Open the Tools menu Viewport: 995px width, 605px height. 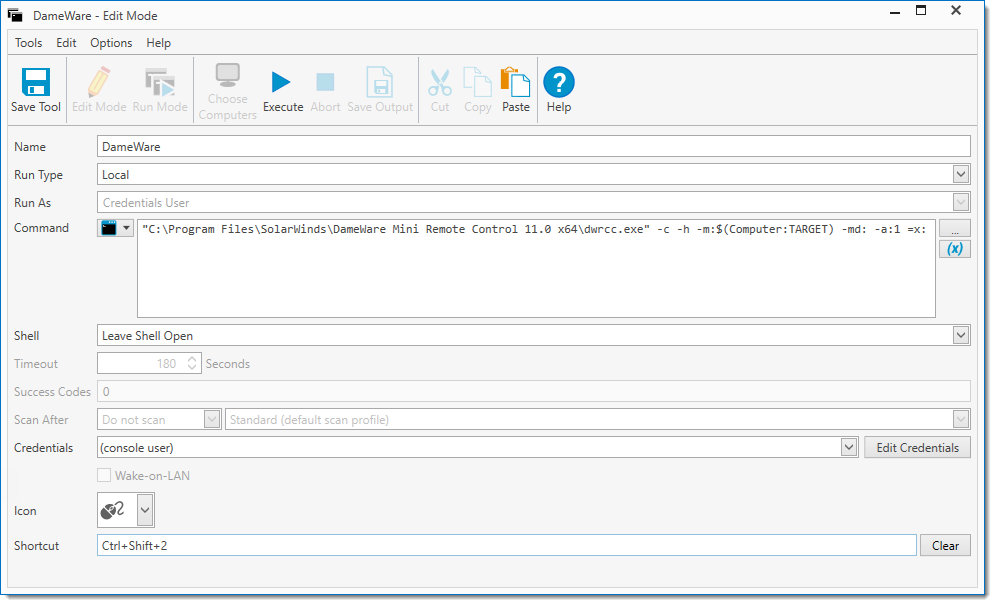click(29, 43)
